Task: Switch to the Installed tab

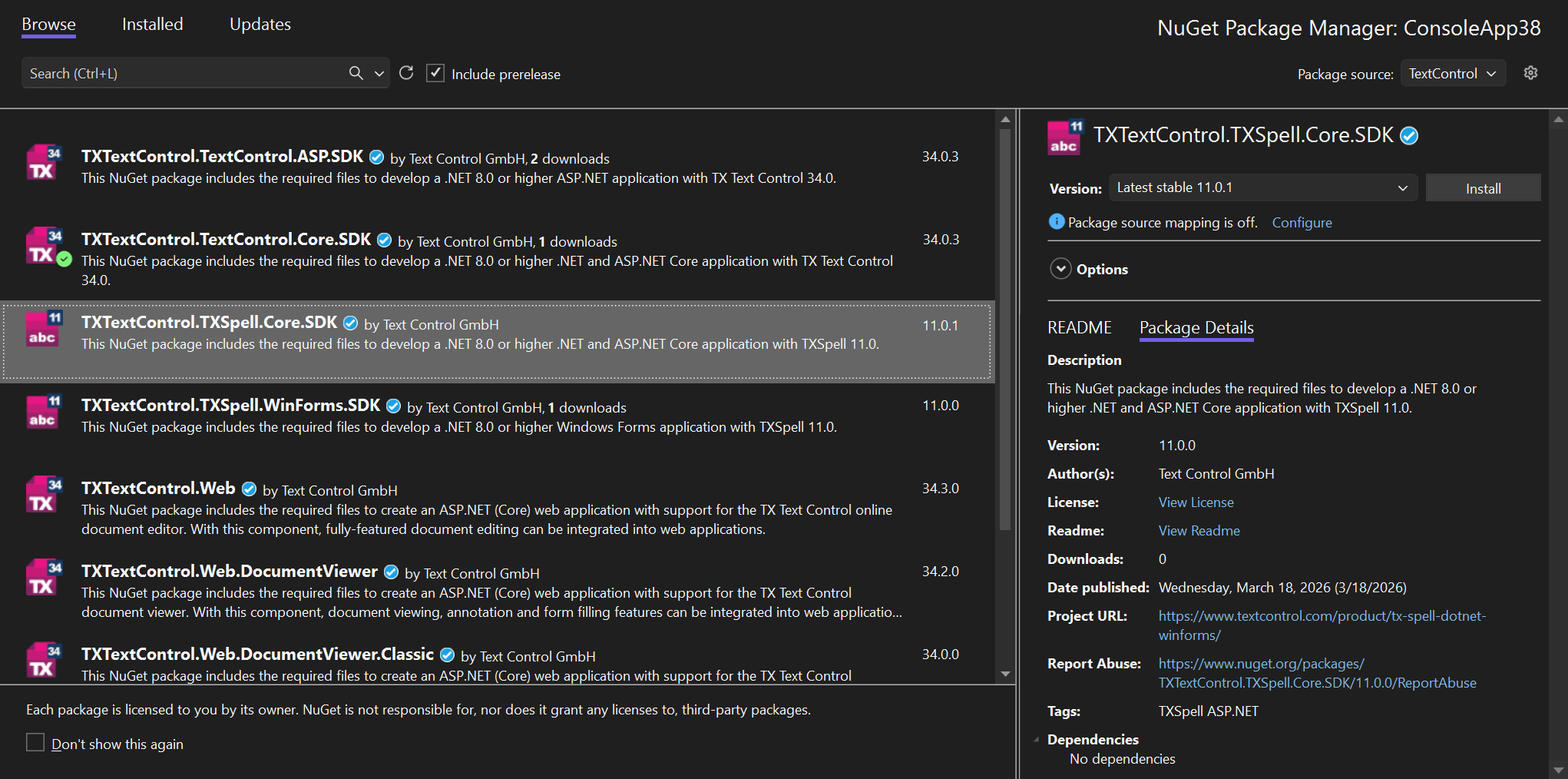Action: 151,24
